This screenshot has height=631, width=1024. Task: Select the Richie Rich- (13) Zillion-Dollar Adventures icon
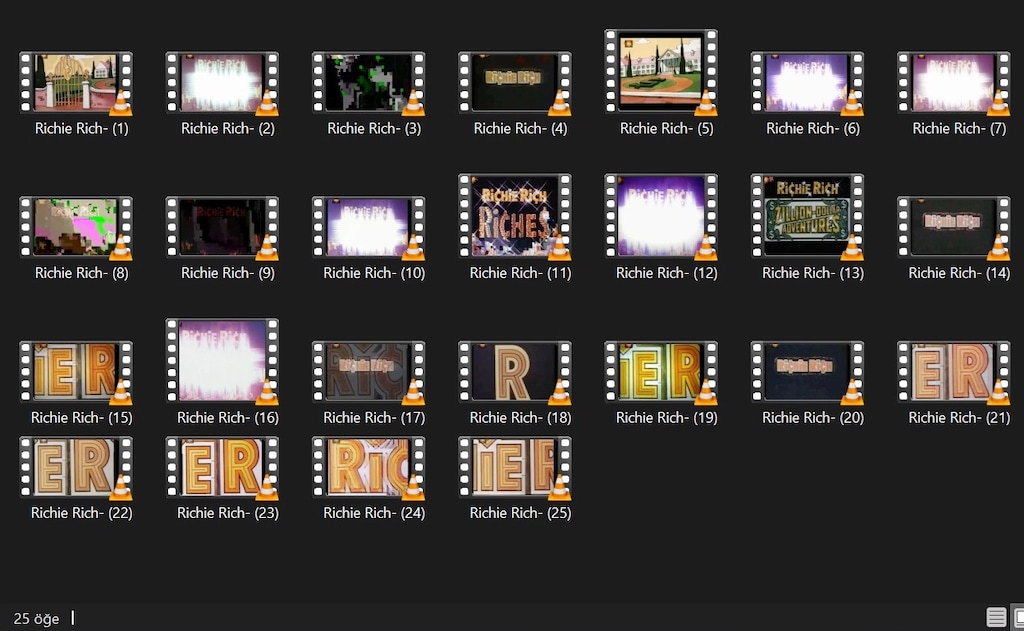point(807,215)
